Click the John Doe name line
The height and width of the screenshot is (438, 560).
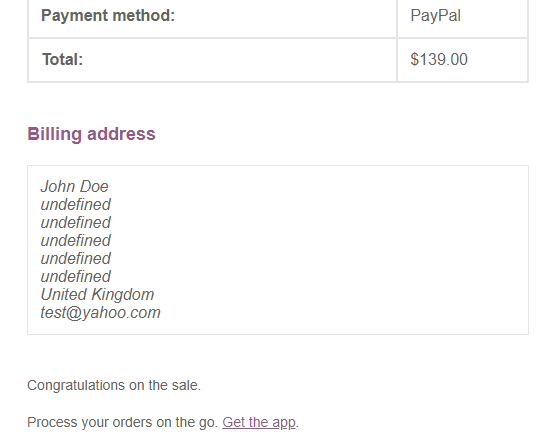pos(74,186)
